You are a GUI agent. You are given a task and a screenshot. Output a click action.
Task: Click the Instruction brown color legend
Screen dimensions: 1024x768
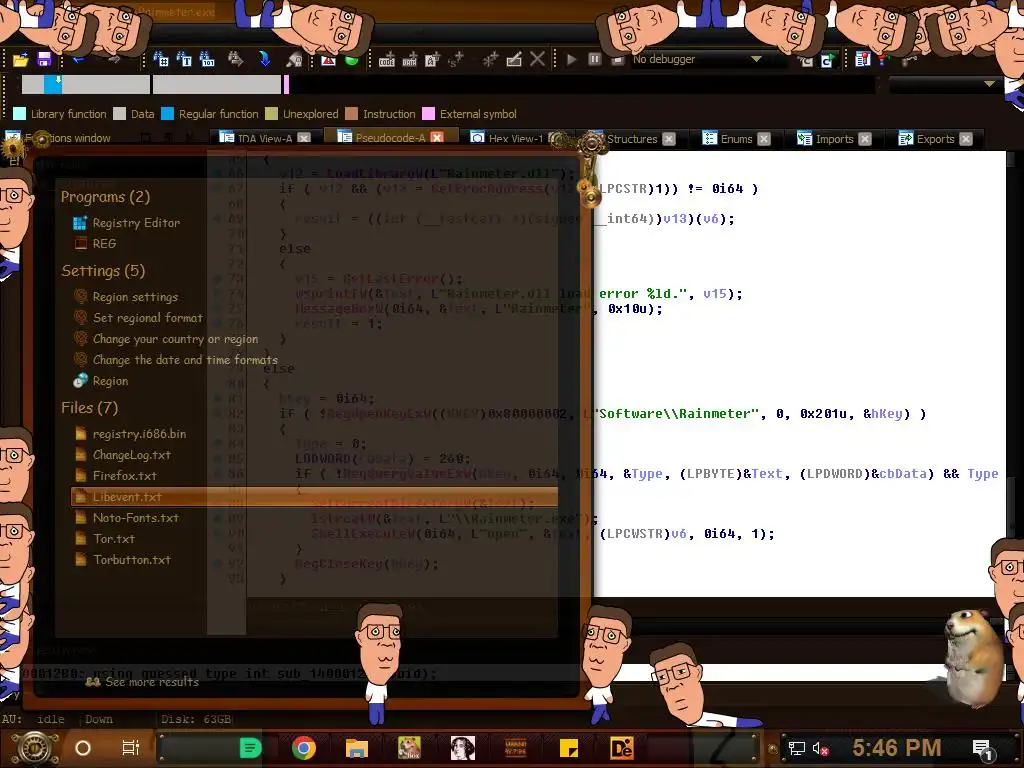point(351,114)
